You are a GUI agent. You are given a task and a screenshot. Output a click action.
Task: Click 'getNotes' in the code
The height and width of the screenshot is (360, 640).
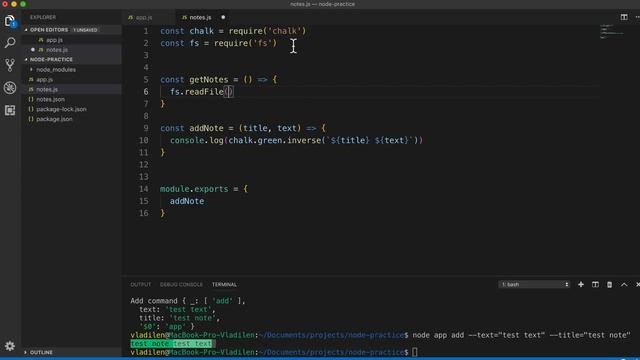click(x=209, y=80)
